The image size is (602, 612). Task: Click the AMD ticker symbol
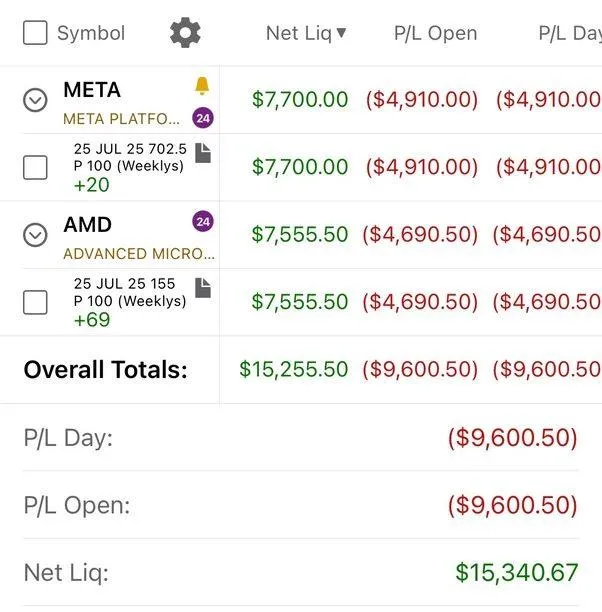[88, 225]
